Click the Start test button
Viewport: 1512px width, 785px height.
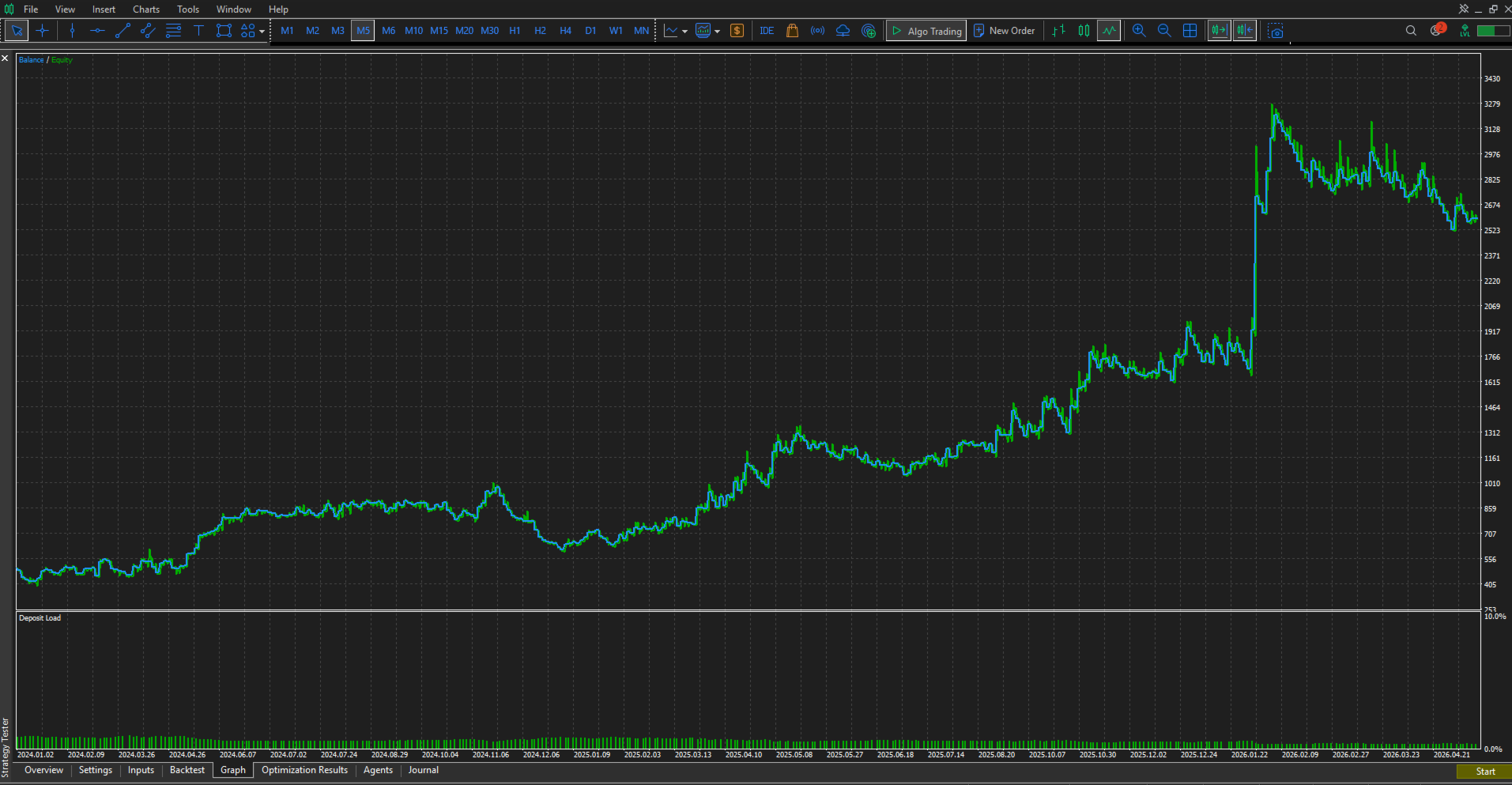[1484, 772]
